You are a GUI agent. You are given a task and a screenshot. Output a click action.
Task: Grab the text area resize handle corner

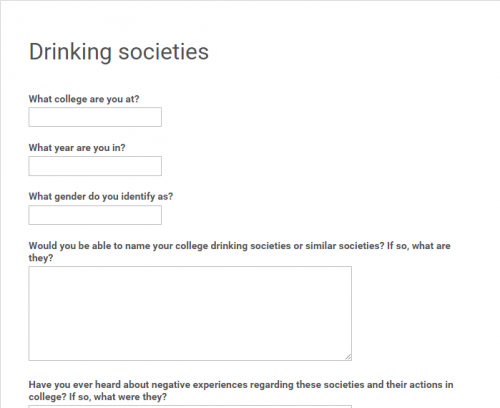coord(348,357)
